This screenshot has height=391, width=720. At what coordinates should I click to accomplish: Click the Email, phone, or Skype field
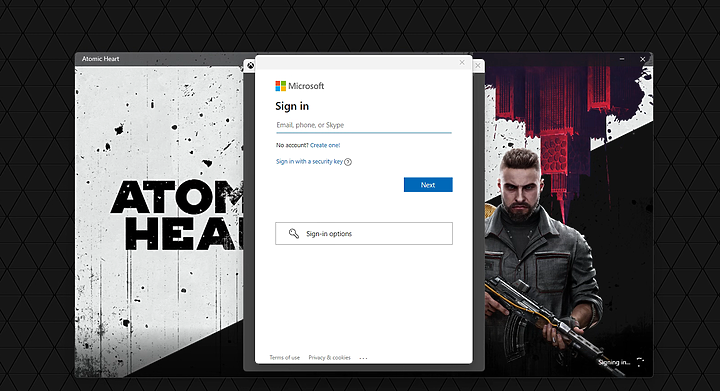[x=364, y=125]
